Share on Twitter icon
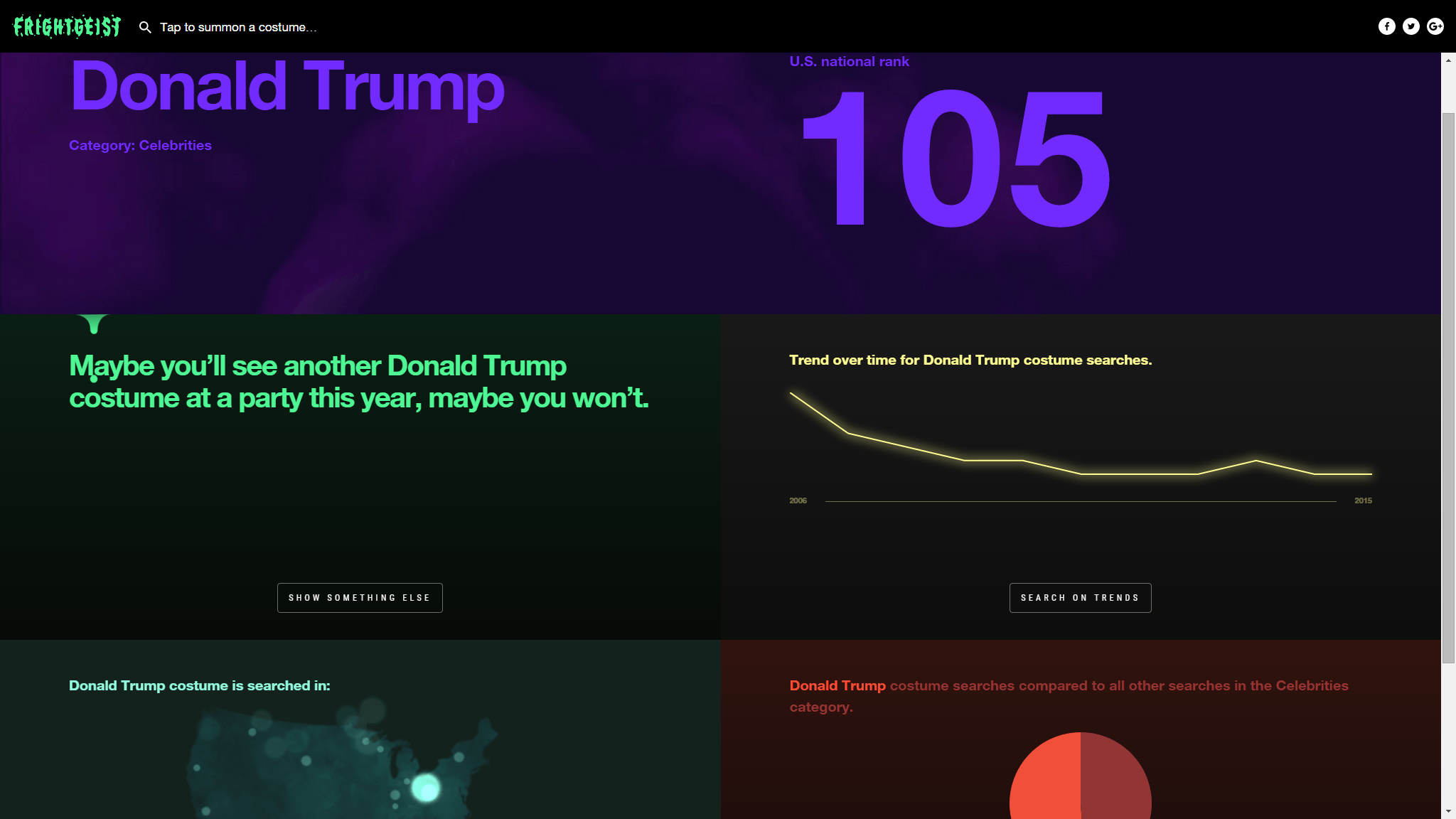This screenshot has width=1456, height=819. [1410, 26]
